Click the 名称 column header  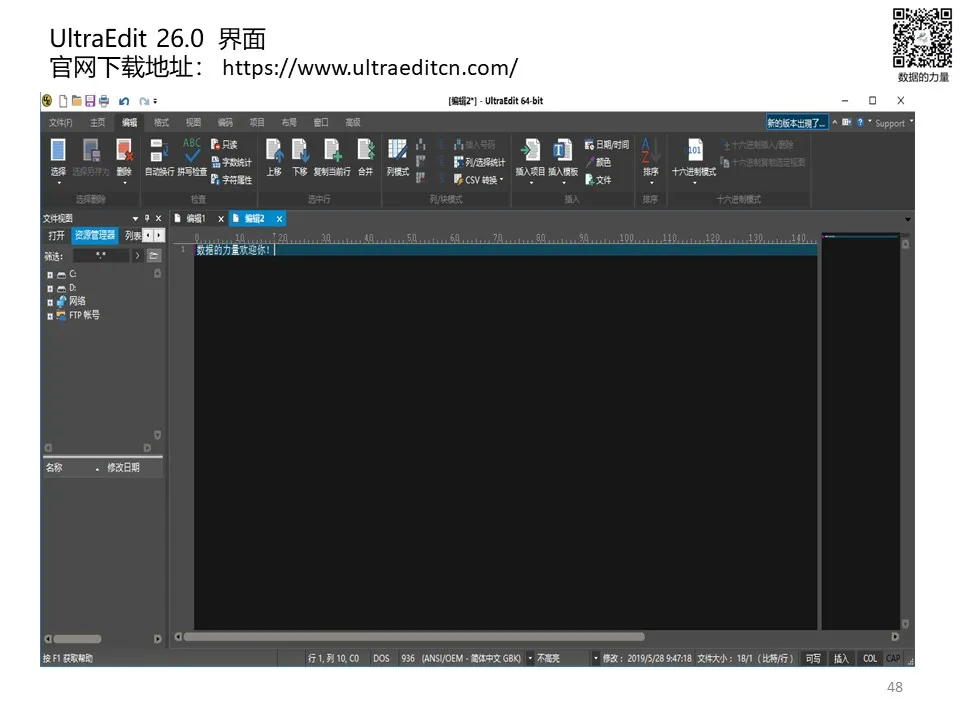pos(70,468)
